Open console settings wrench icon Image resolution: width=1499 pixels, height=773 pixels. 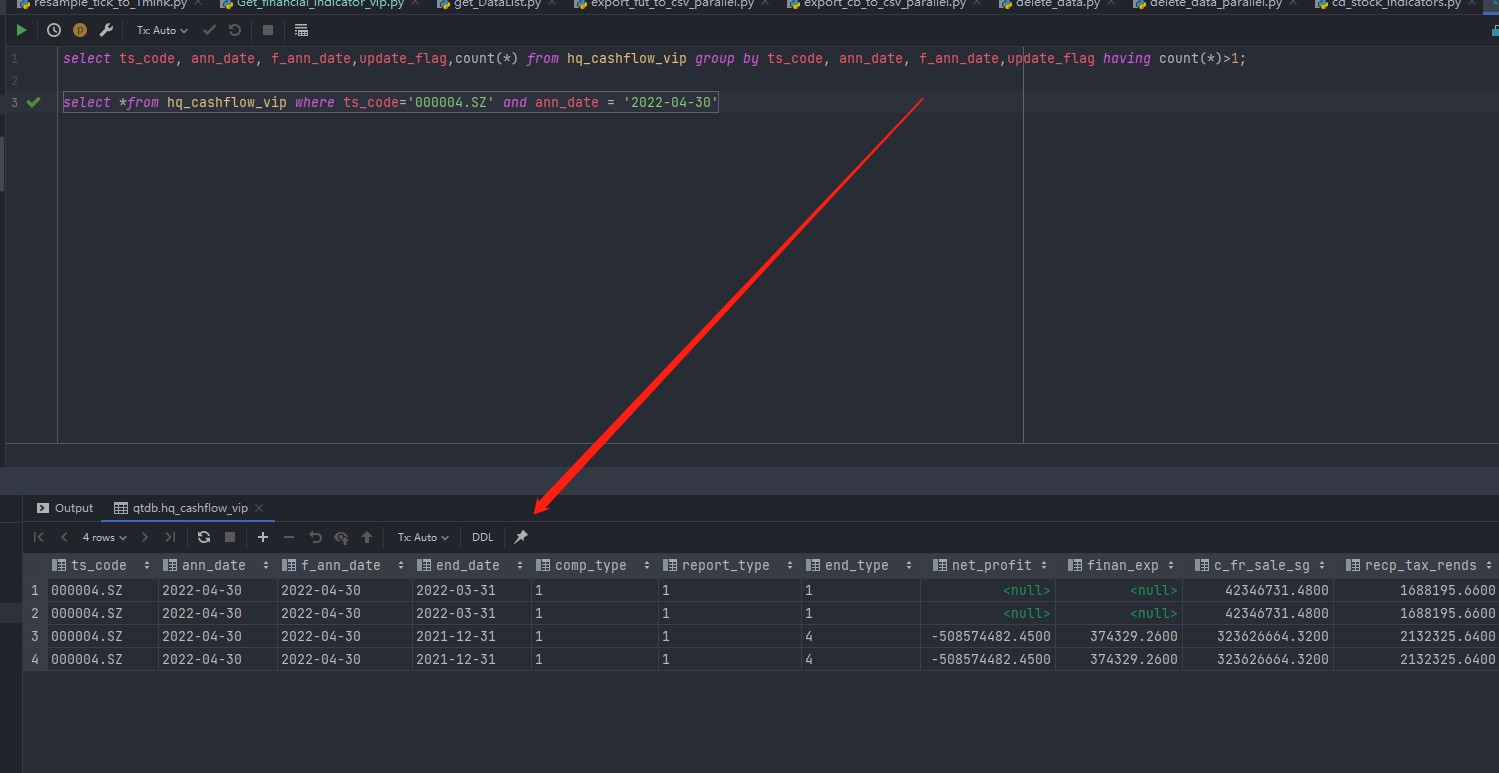[106, 30]
